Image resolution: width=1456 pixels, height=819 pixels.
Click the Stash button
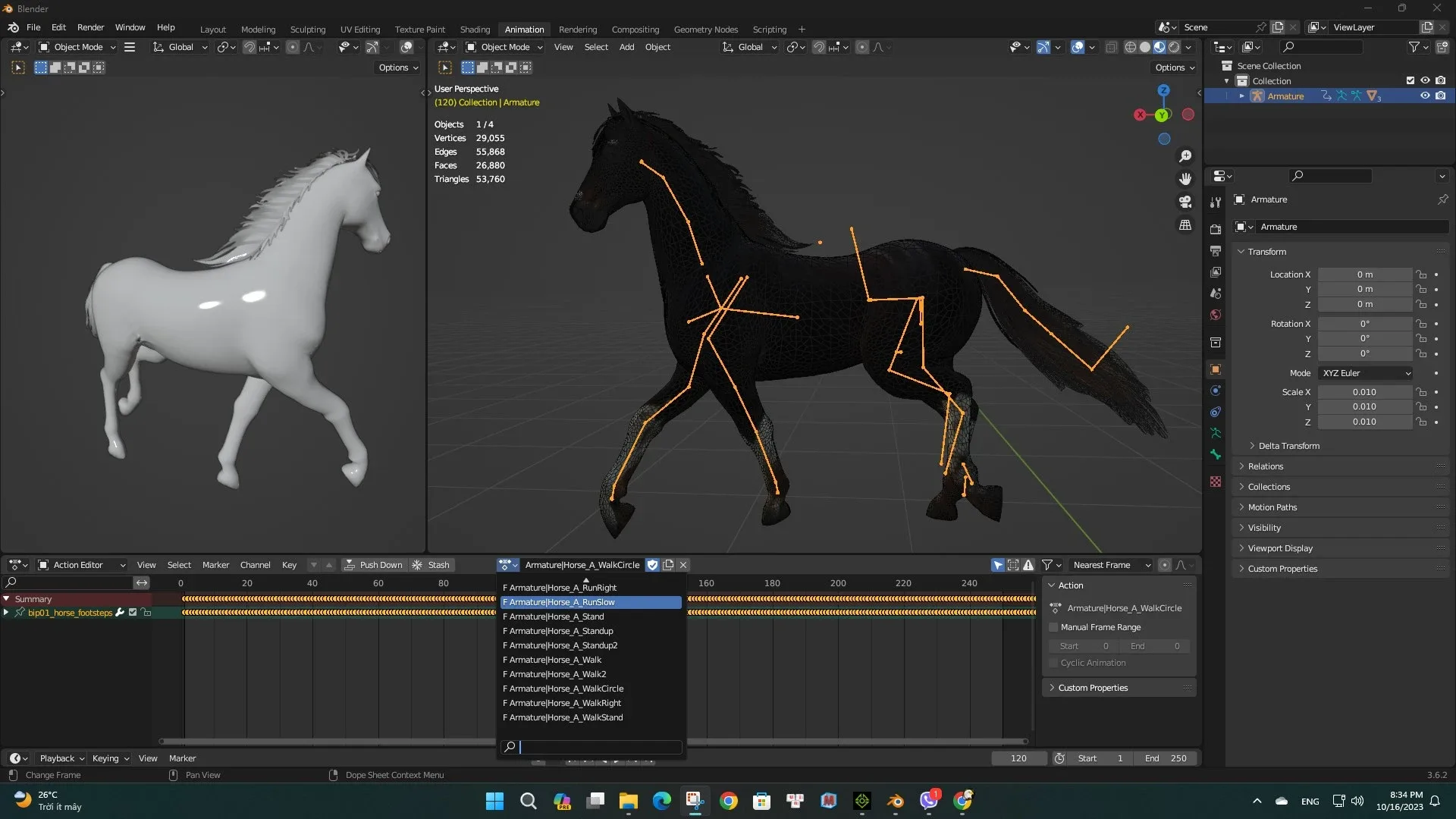coord(431,565)
